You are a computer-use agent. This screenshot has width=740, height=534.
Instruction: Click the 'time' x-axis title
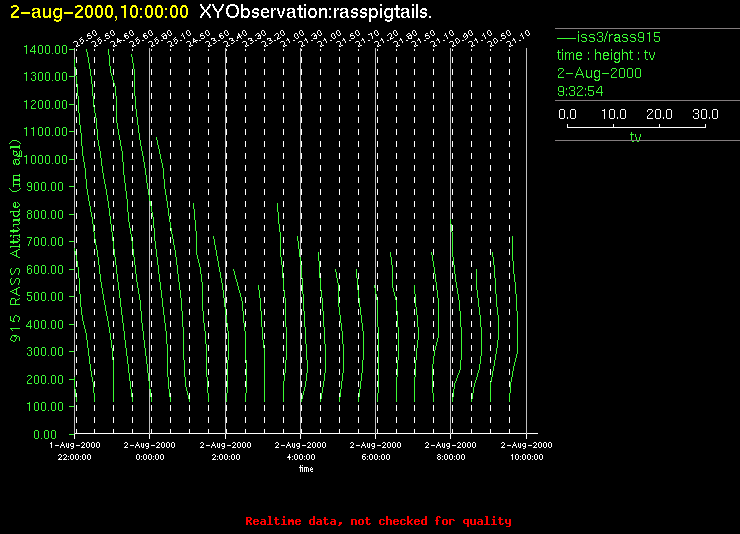coord(306,468)
